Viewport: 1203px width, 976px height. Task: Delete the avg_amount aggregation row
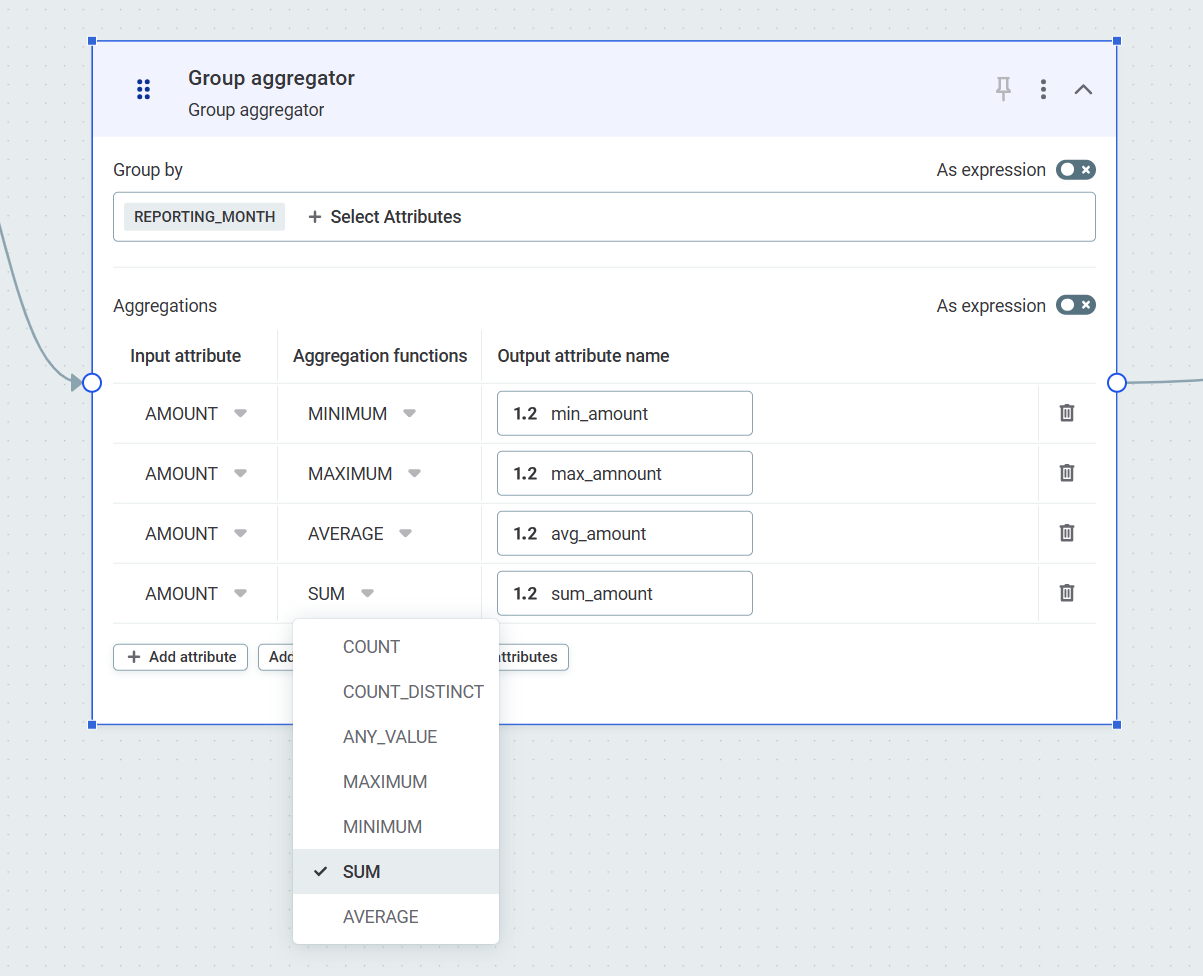tap(1066, 533)
